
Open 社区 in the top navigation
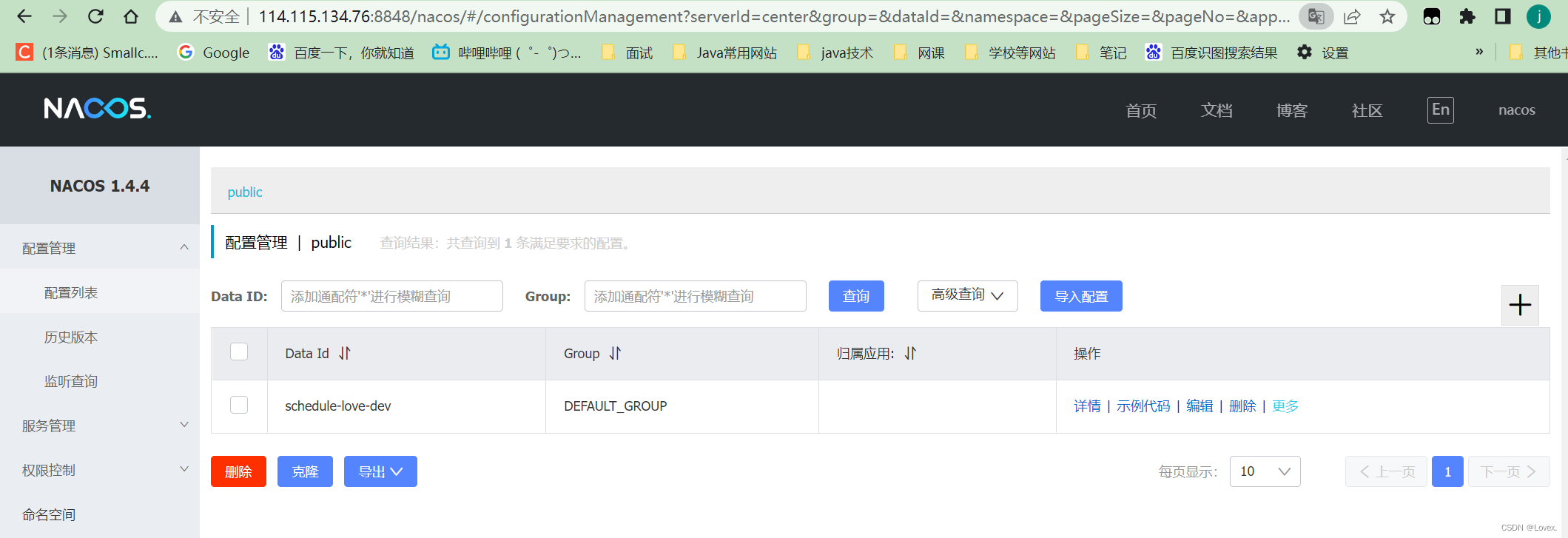(1367, 110)
